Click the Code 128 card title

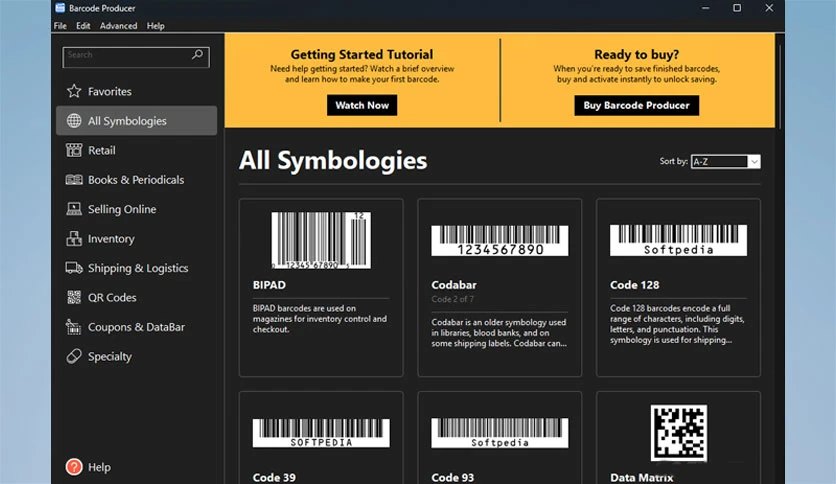634,285
